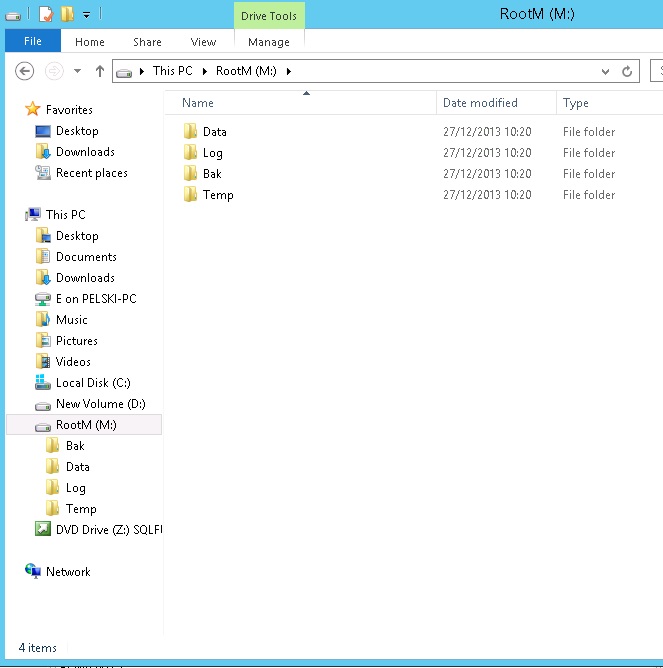Open the File menu
This screenshot has width=663, height=668.
(x=33, y=41)
